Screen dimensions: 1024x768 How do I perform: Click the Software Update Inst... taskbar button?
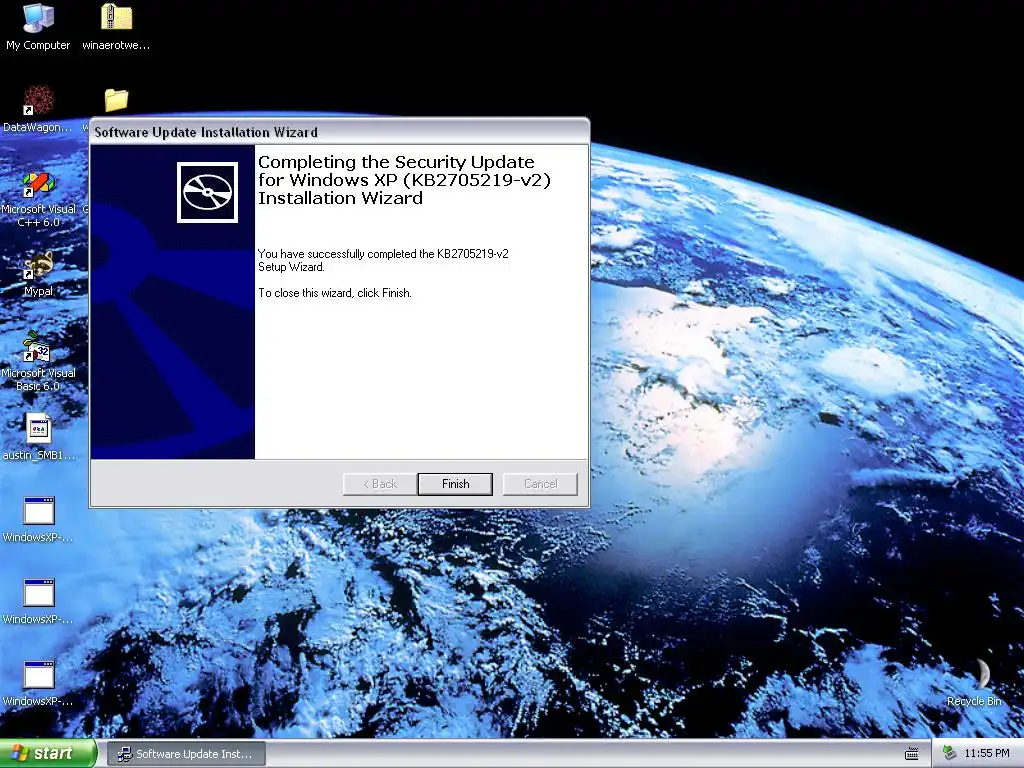coord(186,754)
